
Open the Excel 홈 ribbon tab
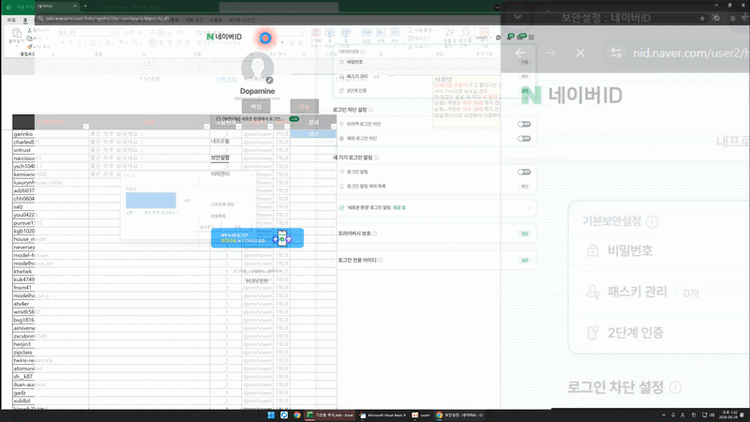click(x=25, y=20)
